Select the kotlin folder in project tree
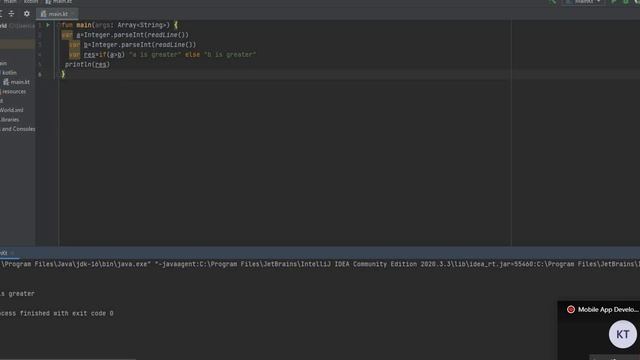640x360 pixels. click(x=9, y=73)
